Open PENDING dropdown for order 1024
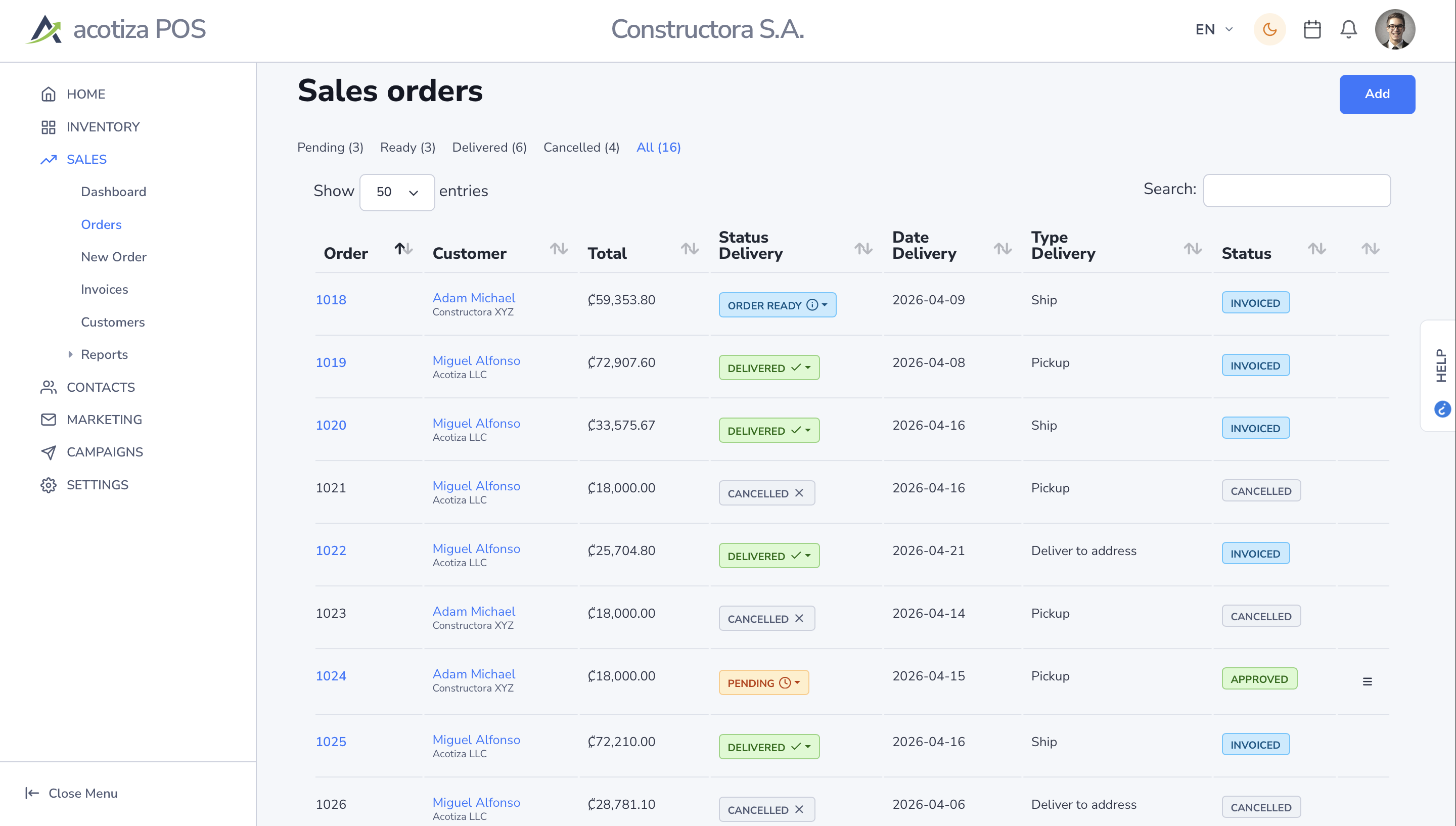Screen dimensions: 1456x826 pos(763,682)
